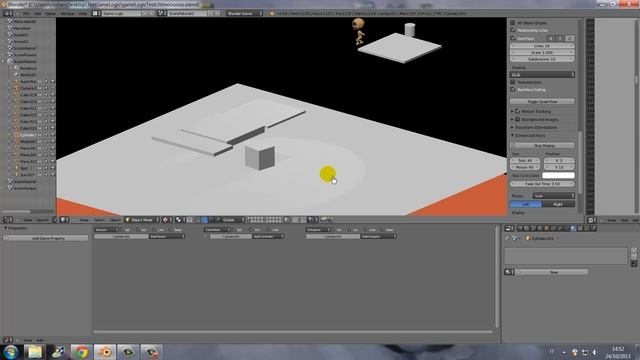
Task: Open the viewport shading mode icon
Action: 167,220
